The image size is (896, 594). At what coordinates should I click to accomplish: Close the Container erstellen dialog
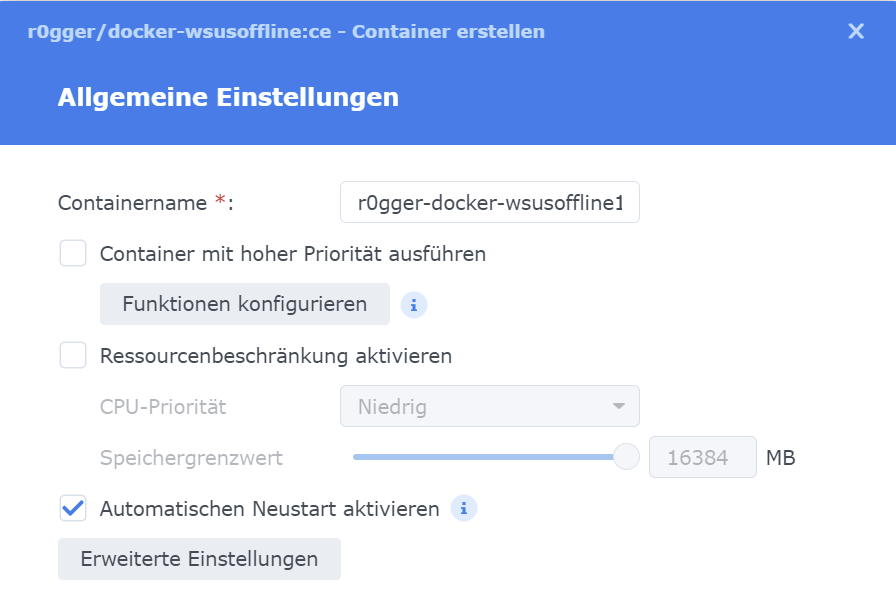[856, 31]
